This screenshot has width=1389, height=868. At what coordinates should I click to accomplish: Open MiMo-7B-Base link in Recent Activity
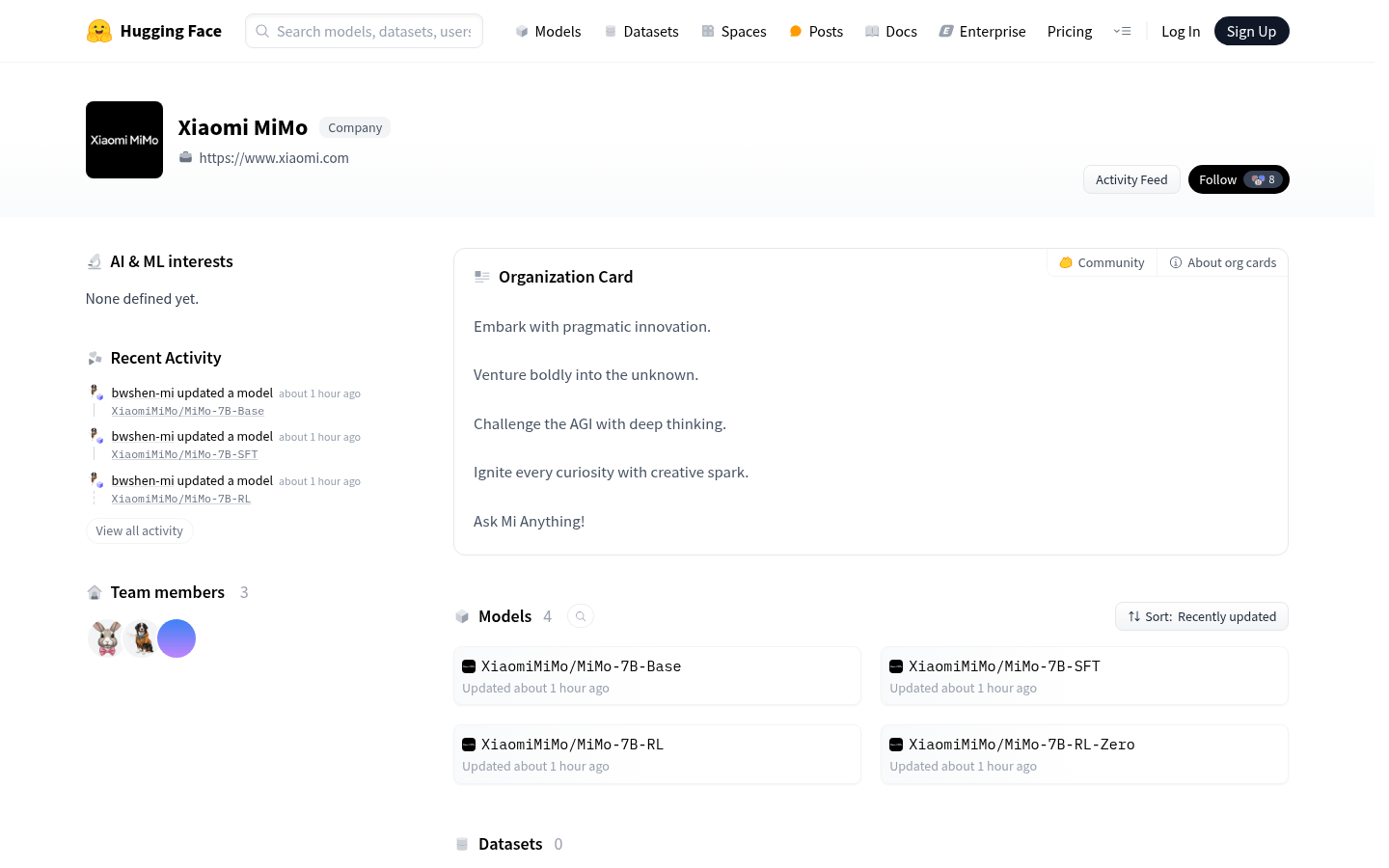[x=187, y=411]
